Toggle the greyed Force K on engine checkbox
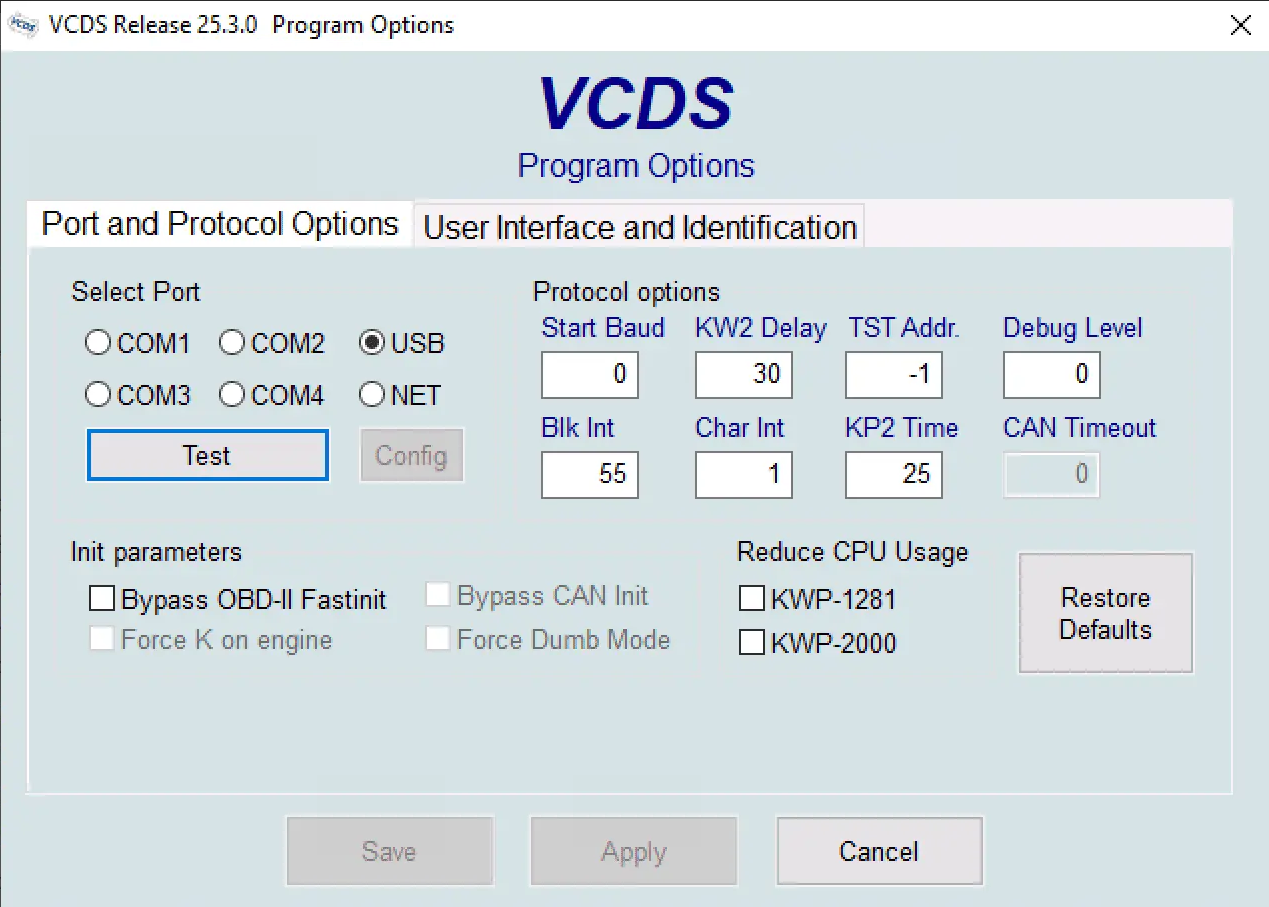The width and height of the screenshot is (1269, 907). (102, 639)
